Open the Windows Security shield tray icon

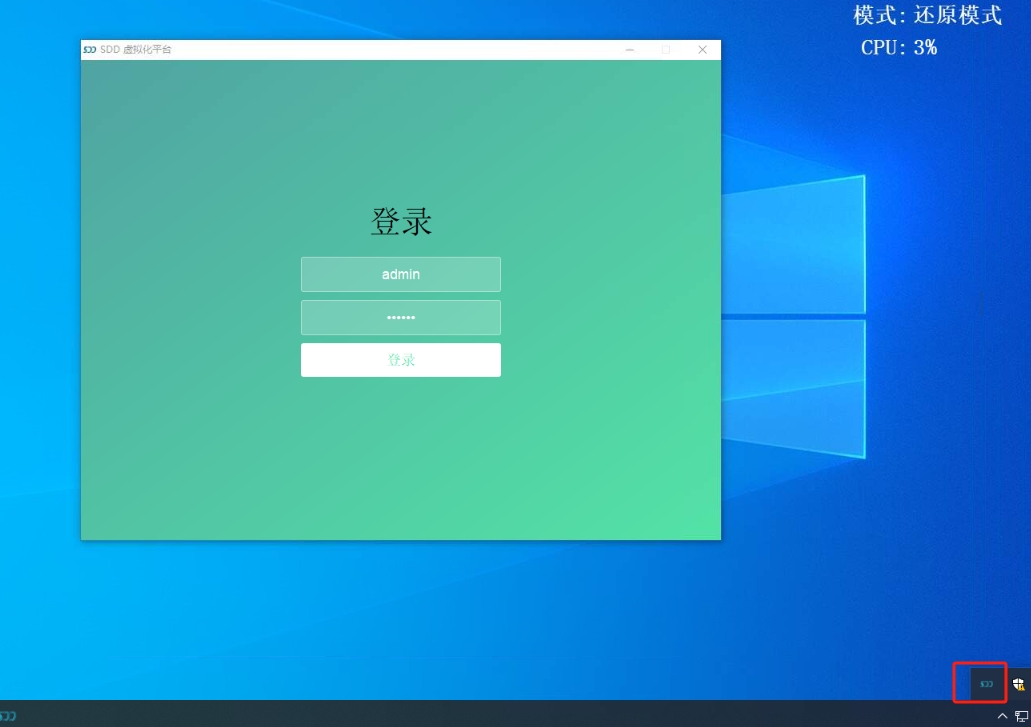click(x=1018, y=684)
